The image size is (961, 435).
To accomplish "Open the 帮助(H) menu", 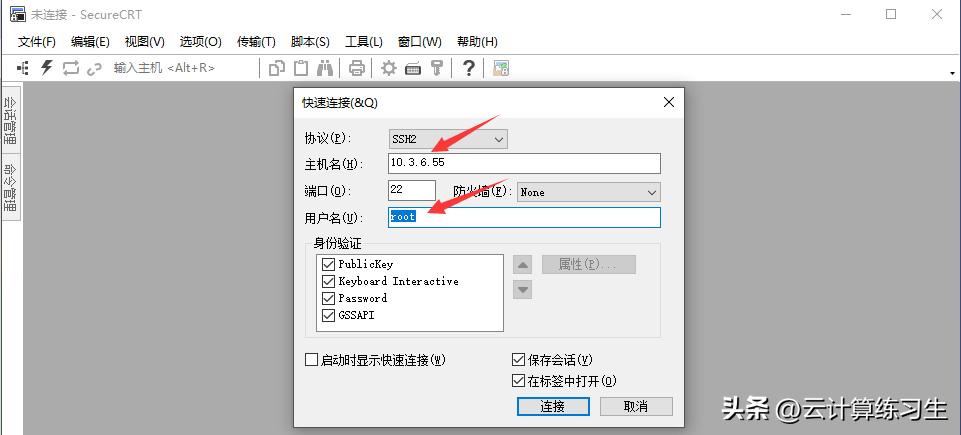I will pyautogui.click(x=477, y=42).
